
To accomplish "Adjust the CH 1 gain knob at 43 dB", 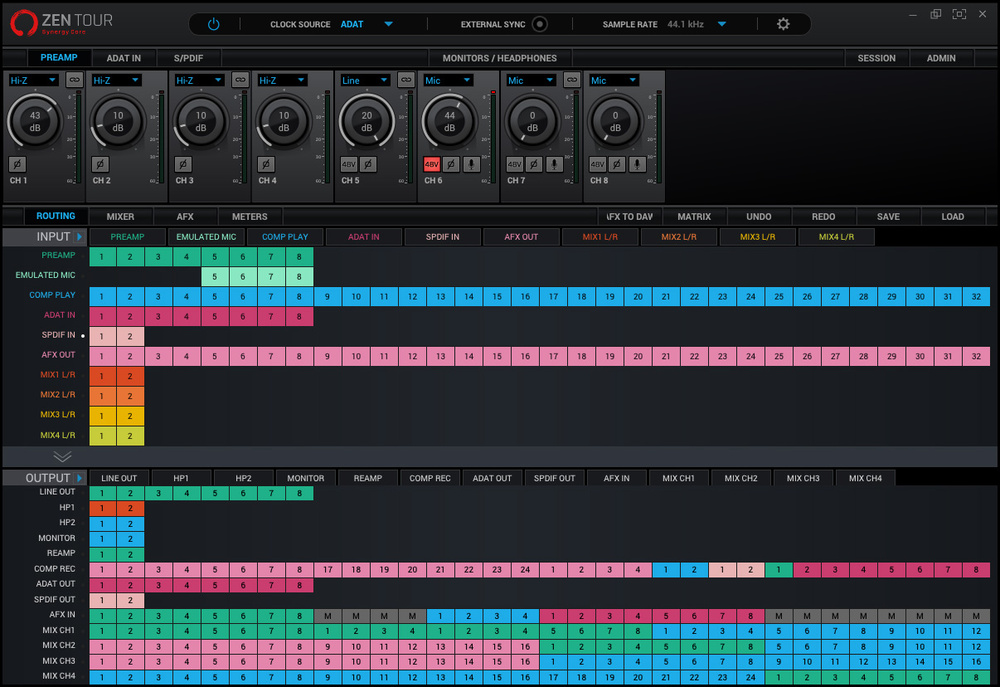I will (35, 122).
